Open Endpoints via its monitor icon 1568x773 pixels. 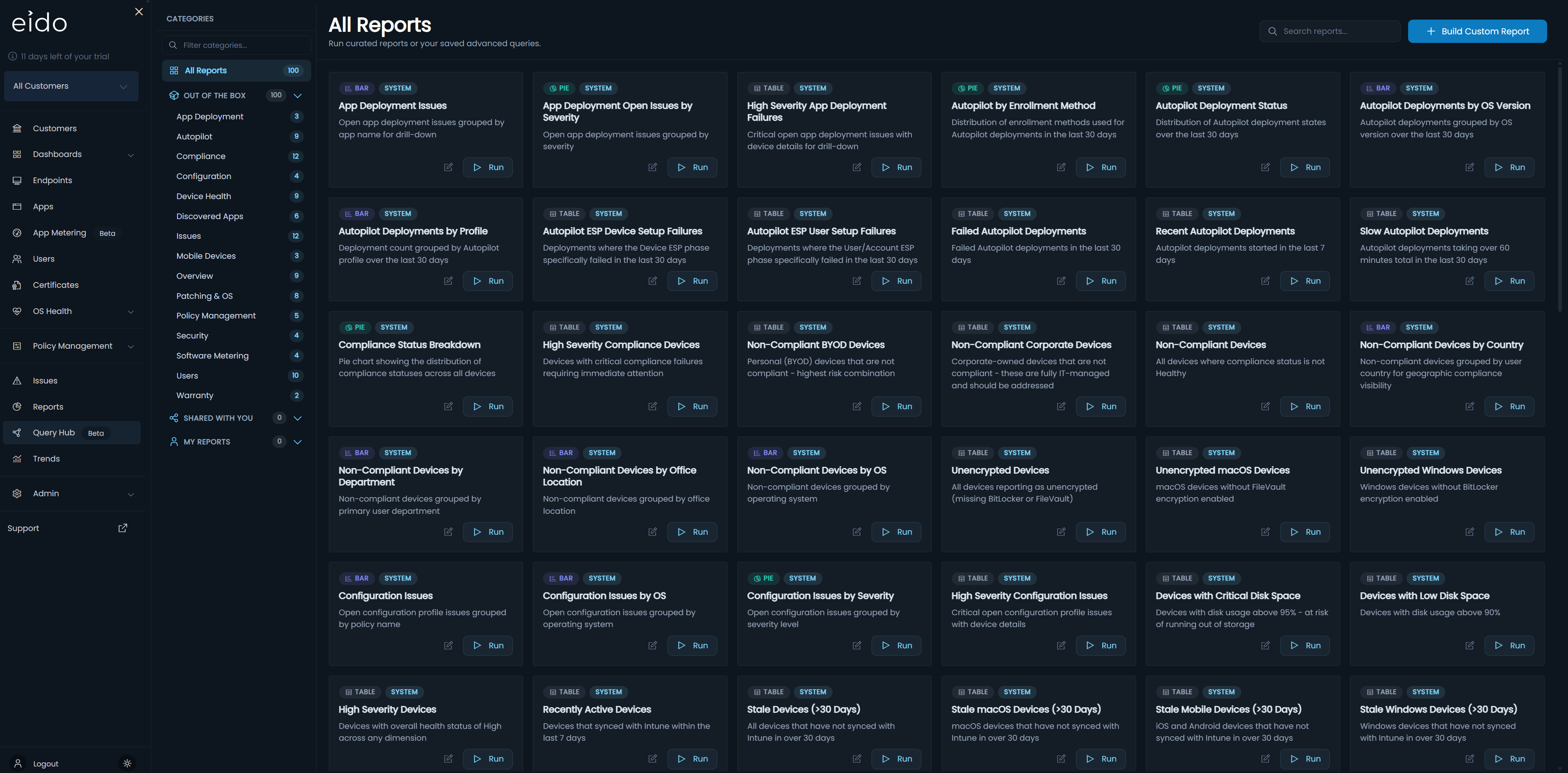tap(17, 181)
